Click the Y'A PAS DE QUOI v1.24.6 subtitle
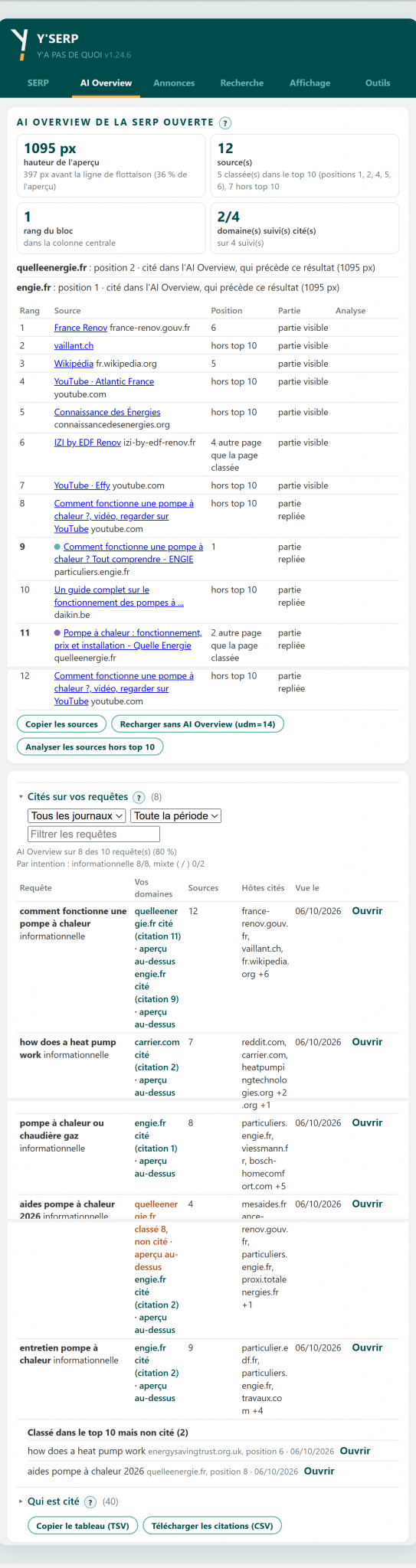 click(x=84, y=55)
